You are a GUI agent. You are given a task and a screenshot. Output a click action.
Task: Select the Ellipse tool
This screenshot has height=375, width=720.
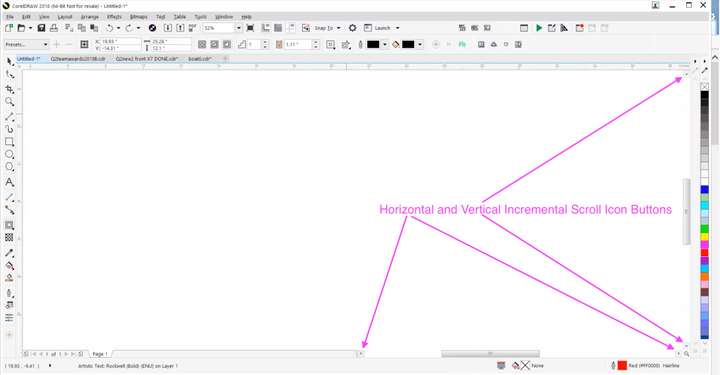pyautogui.click(x=10, y=154)
